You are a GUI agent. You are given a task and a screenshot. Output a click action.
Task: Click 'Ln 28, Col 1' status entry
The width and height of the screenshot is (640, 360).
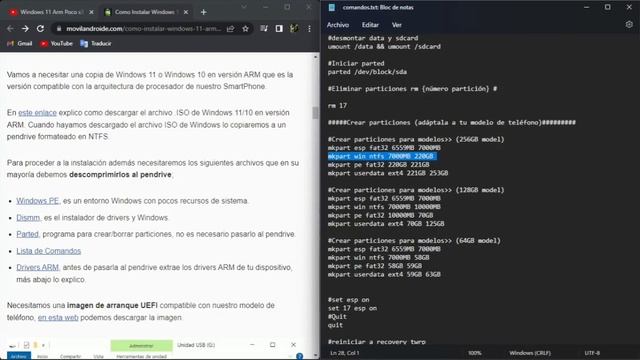[345, 353]
